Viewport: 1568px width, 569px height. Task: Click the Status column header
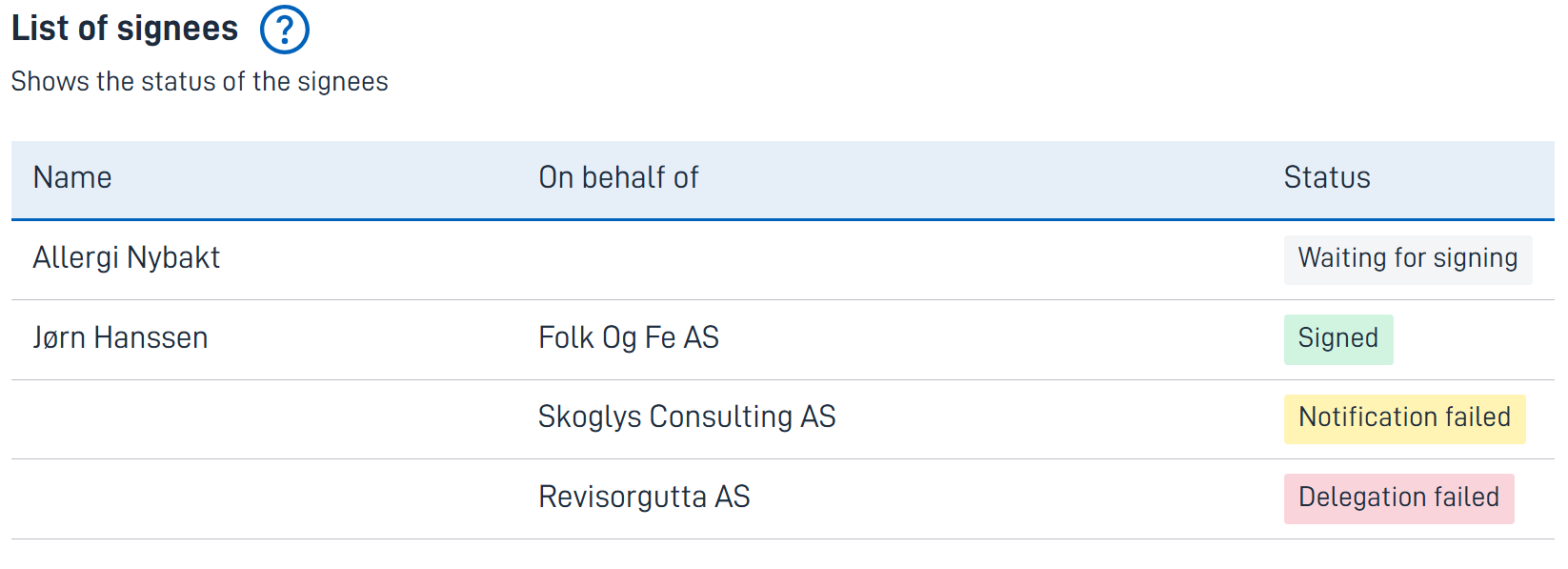coord(1327,177)
